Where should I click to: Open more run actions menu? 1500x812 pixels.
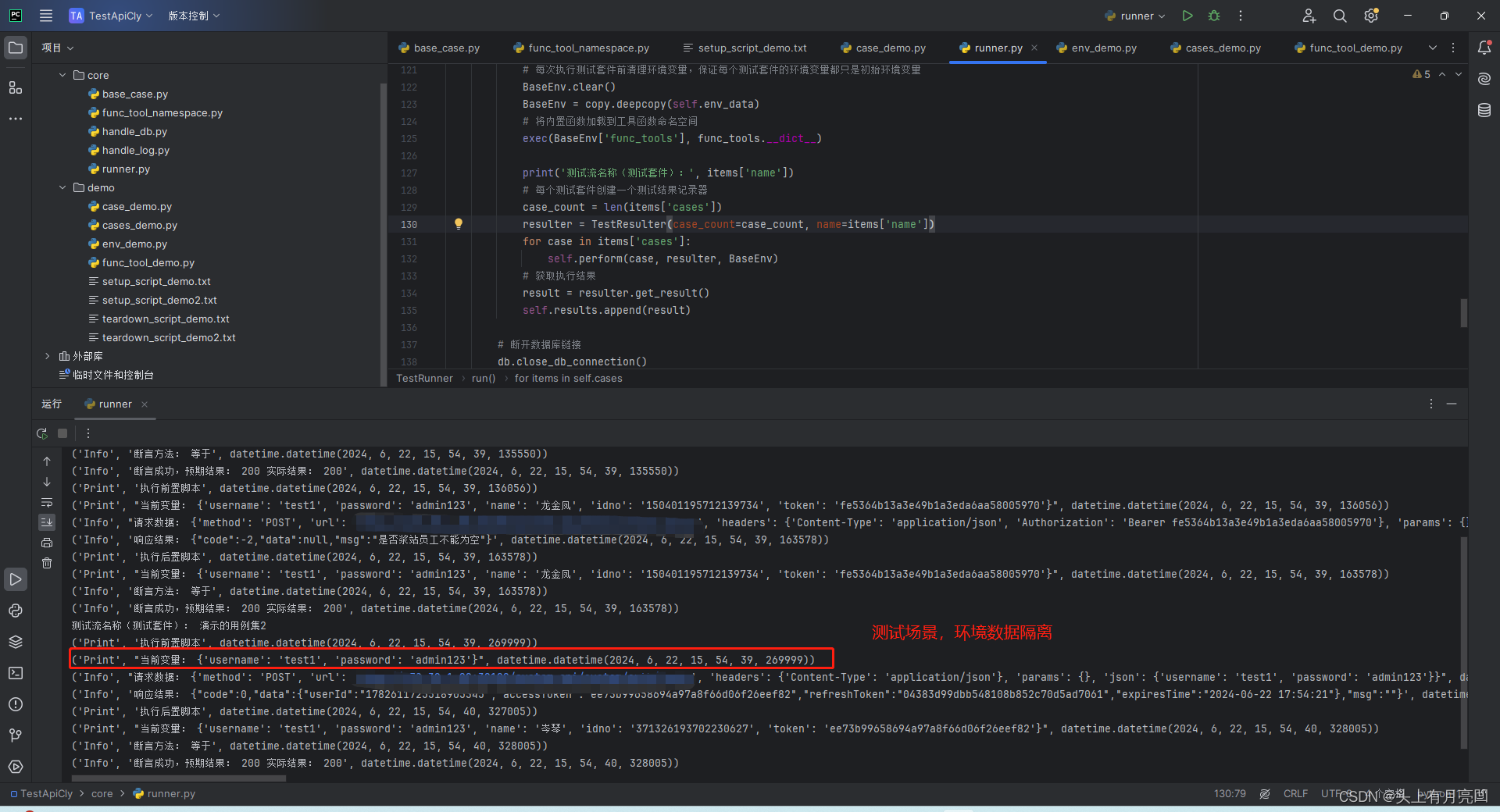pyautogui.click(x=1241, y=16)
